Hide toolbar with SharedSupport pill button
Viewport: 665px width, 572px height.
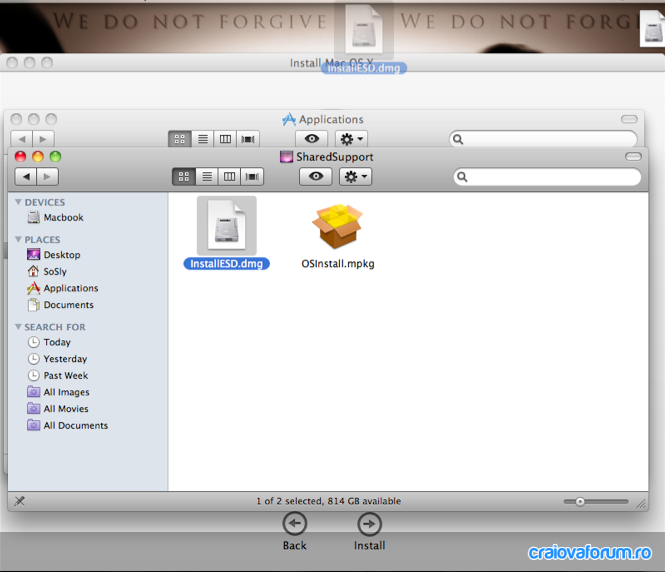pos(633,156)
